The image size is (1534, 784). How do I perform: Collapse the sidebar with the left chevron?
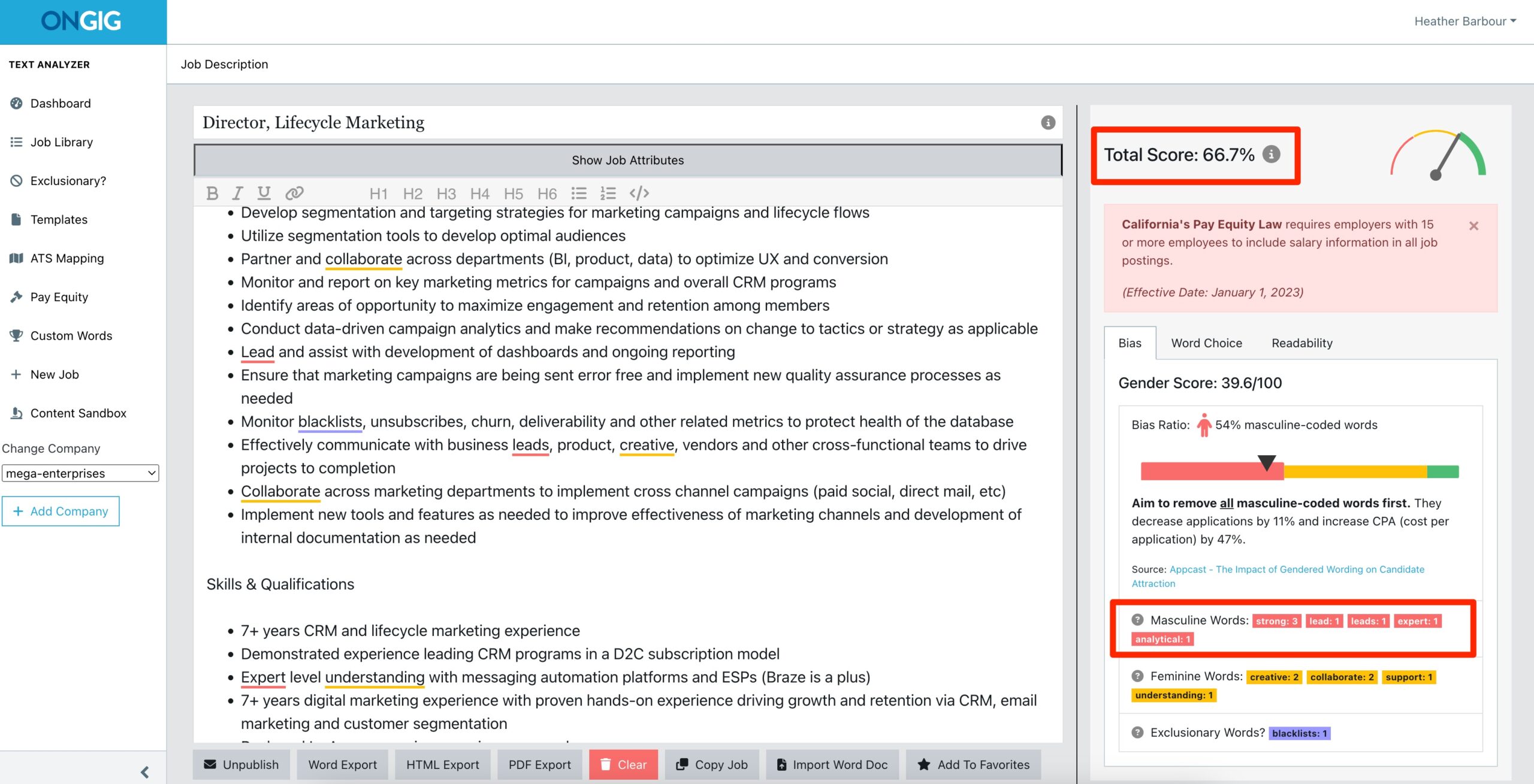tap(144, 772)
